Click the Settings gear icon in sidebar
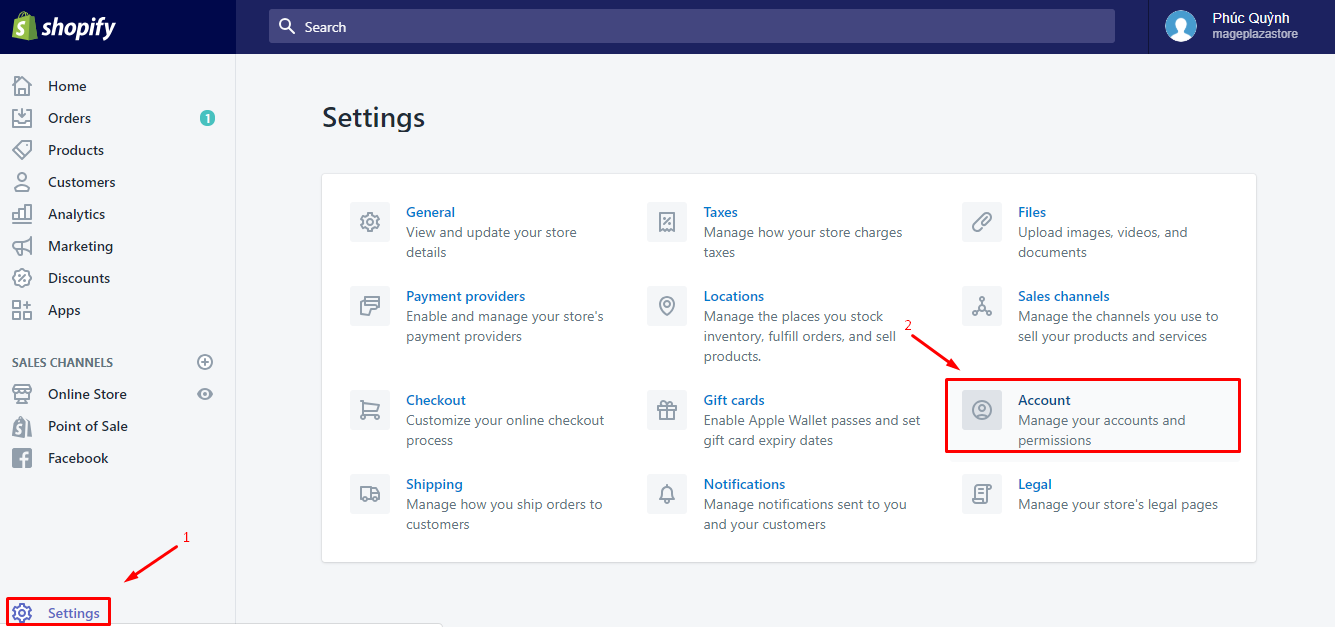Image resolution: width=1335 pixels, height=627 pixels. [x=23, y=613]
